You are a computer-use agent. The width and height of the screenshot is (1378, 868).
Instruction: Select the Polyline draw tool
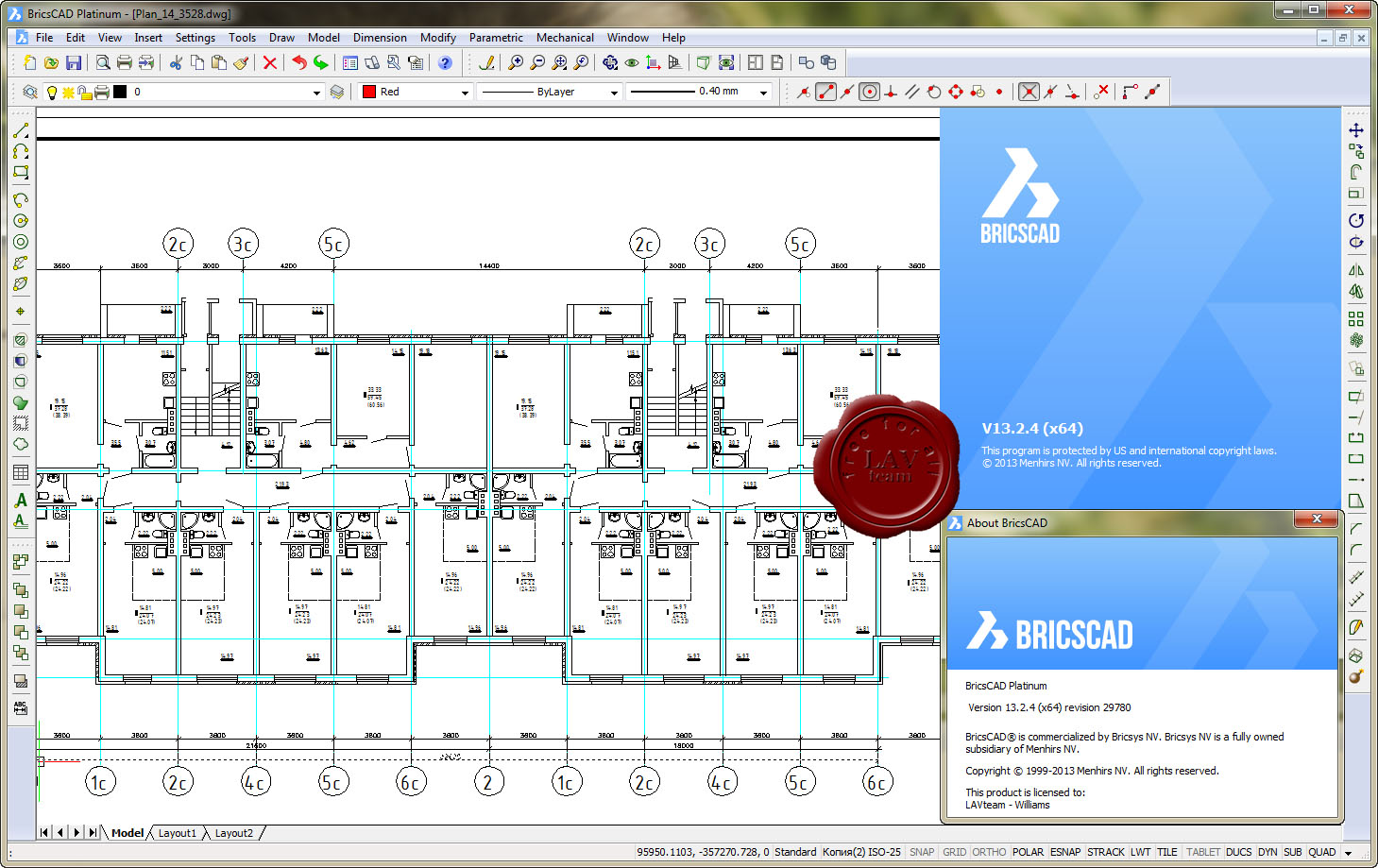click(x=21, y=151)
